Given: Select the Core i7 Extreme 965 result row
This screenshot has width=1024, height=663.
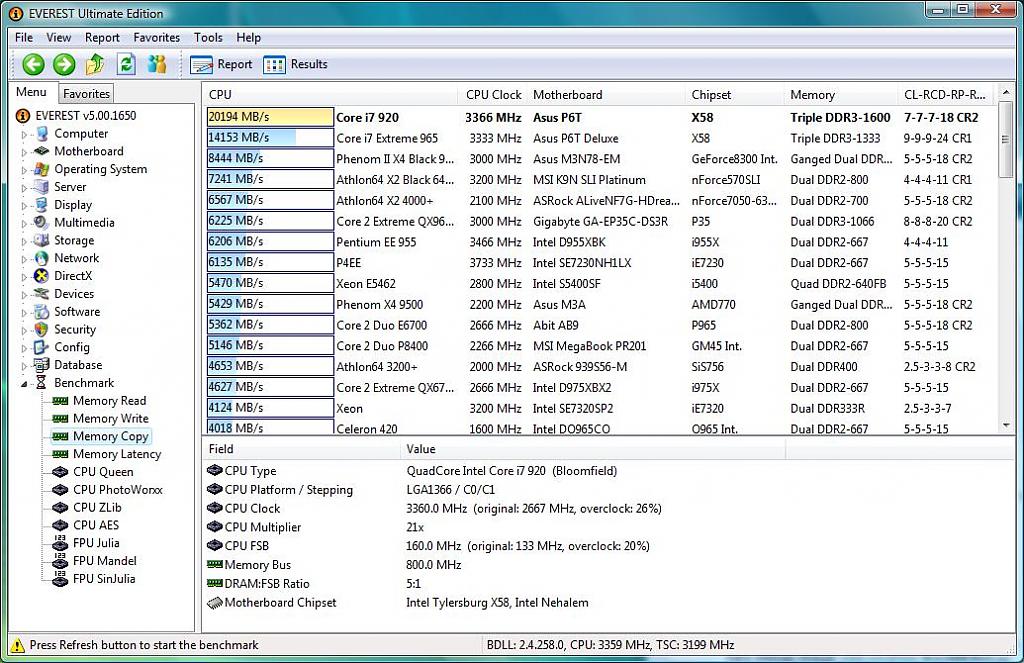Looking at the screenshot, I should click(600, 138).
